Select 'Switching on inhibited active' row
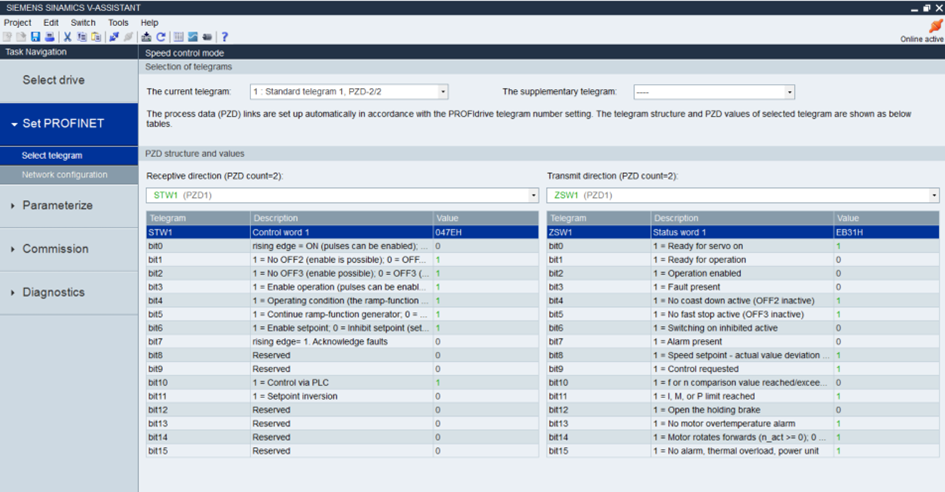The height and width of the screenshot is (492, 945). 743,328
